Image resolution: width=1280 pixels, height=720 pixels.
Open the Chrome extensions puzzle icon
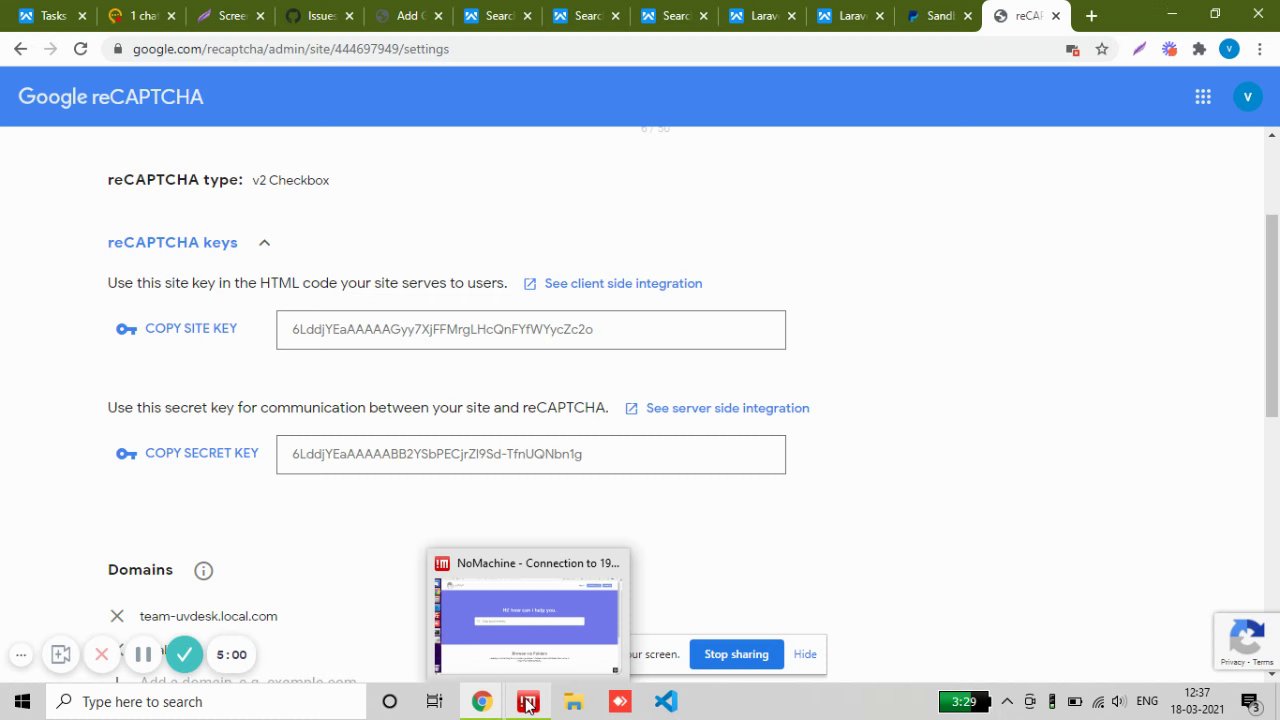pos(1199,49)
